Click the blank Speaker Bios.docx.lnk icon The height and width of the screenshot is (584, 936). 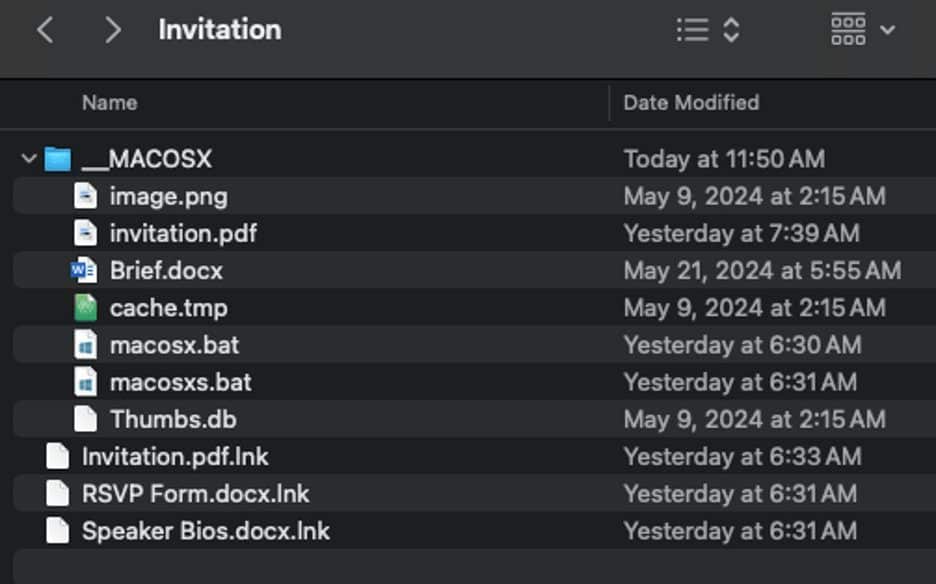(x=58, y=531)
